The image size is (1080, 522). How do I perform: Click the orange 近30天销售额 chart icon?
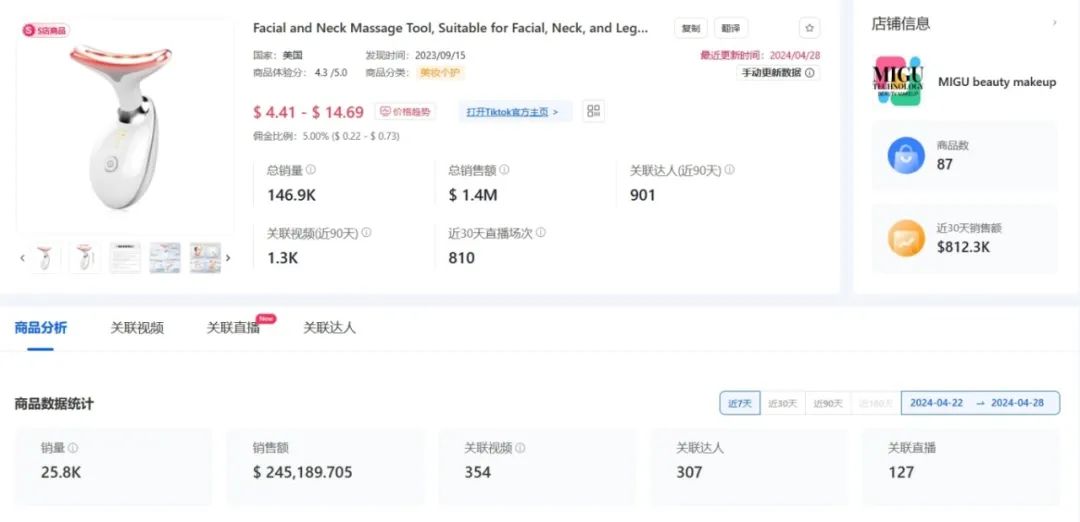(x=906, y=238)
